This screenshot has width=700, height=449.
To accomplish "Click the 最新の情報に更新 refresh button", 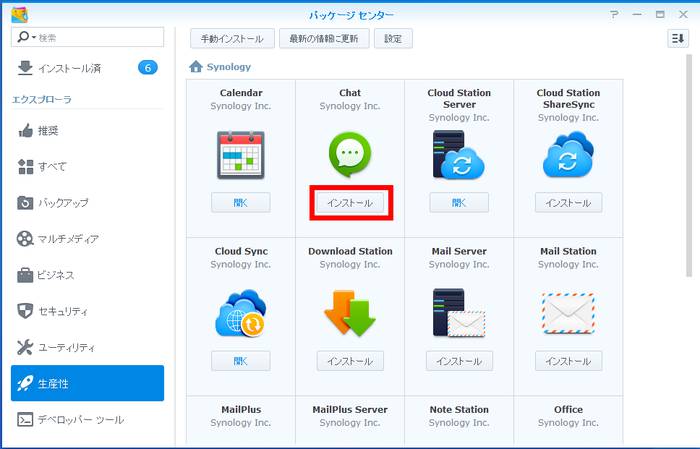I will [324, 38].
